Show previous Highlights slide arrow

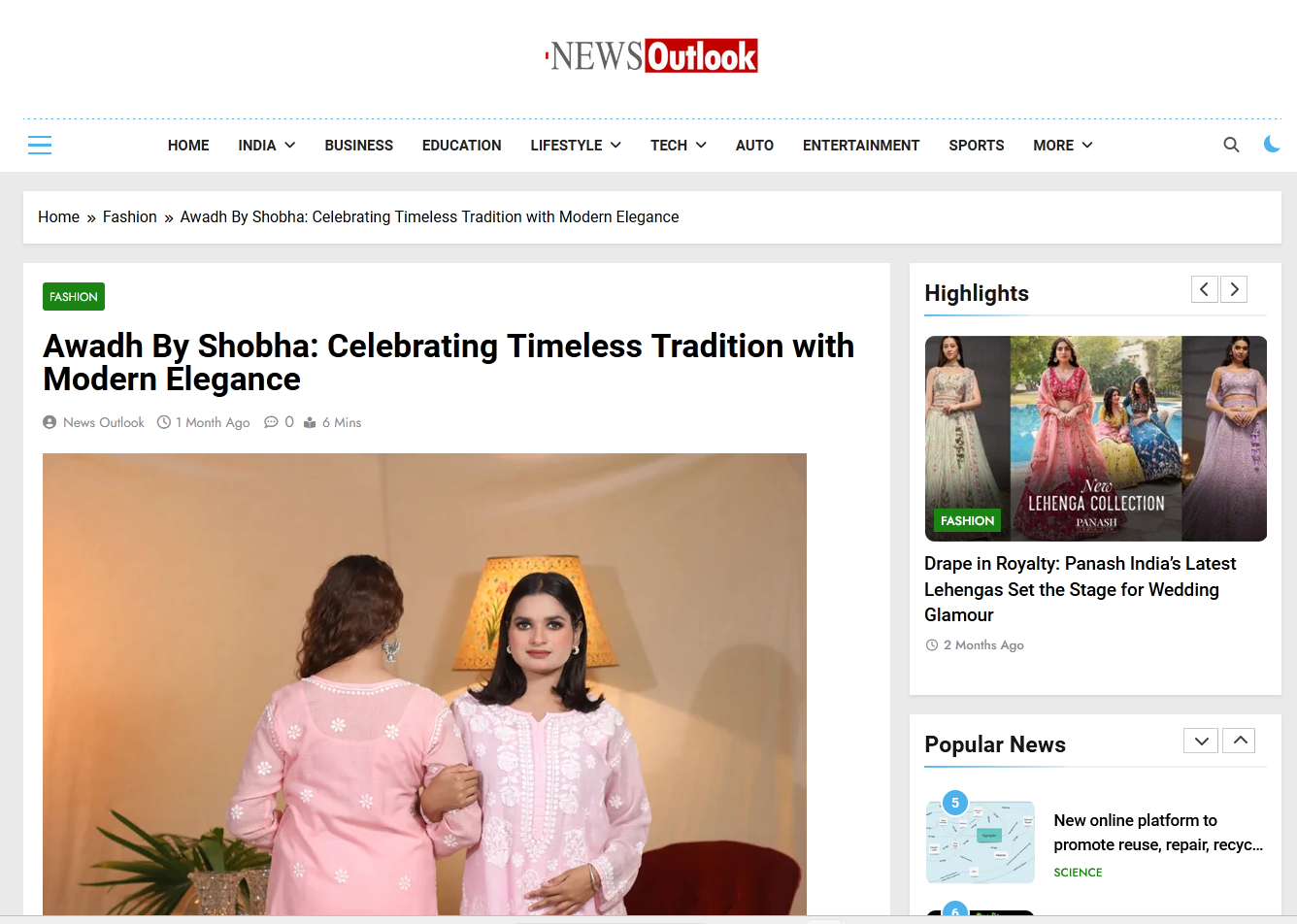pyautogui.click(x=1205, y=289)
